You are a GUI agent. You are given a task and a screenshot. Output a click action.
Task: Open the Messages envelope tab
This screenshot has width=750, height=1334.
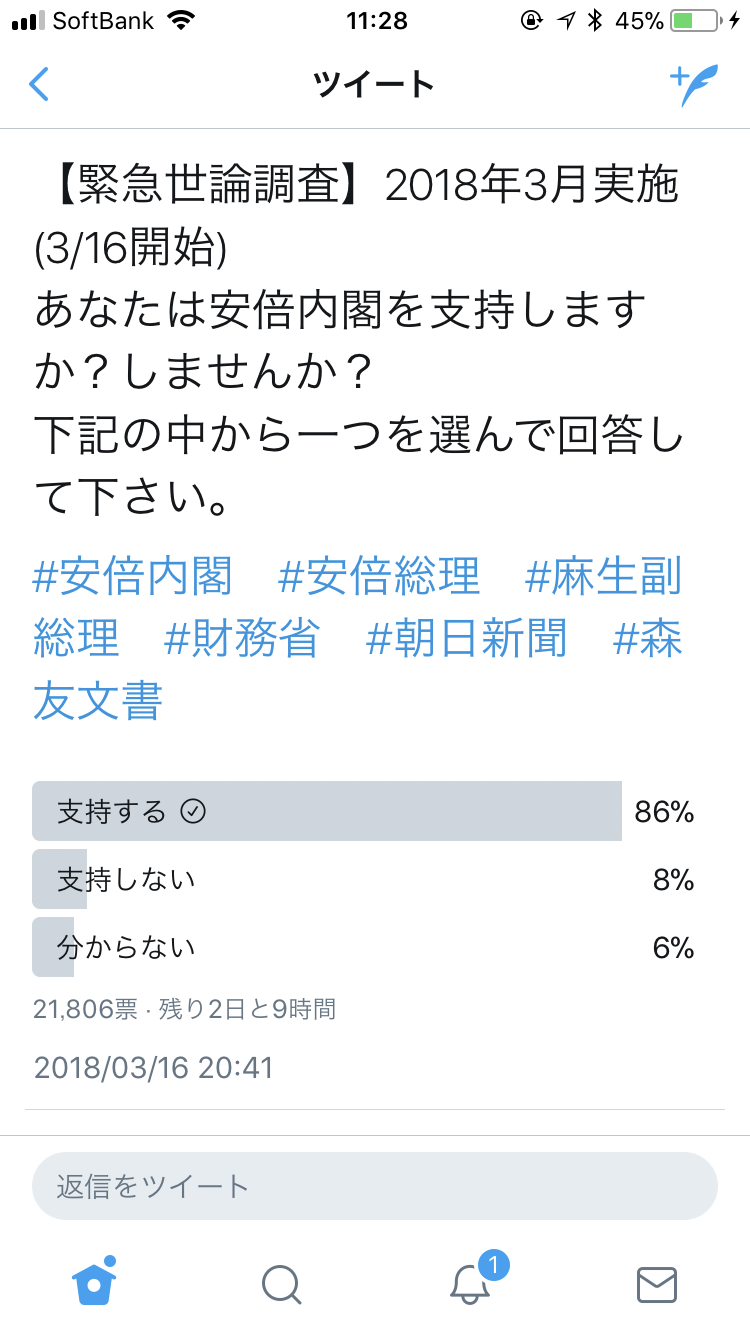(657, 1284)
